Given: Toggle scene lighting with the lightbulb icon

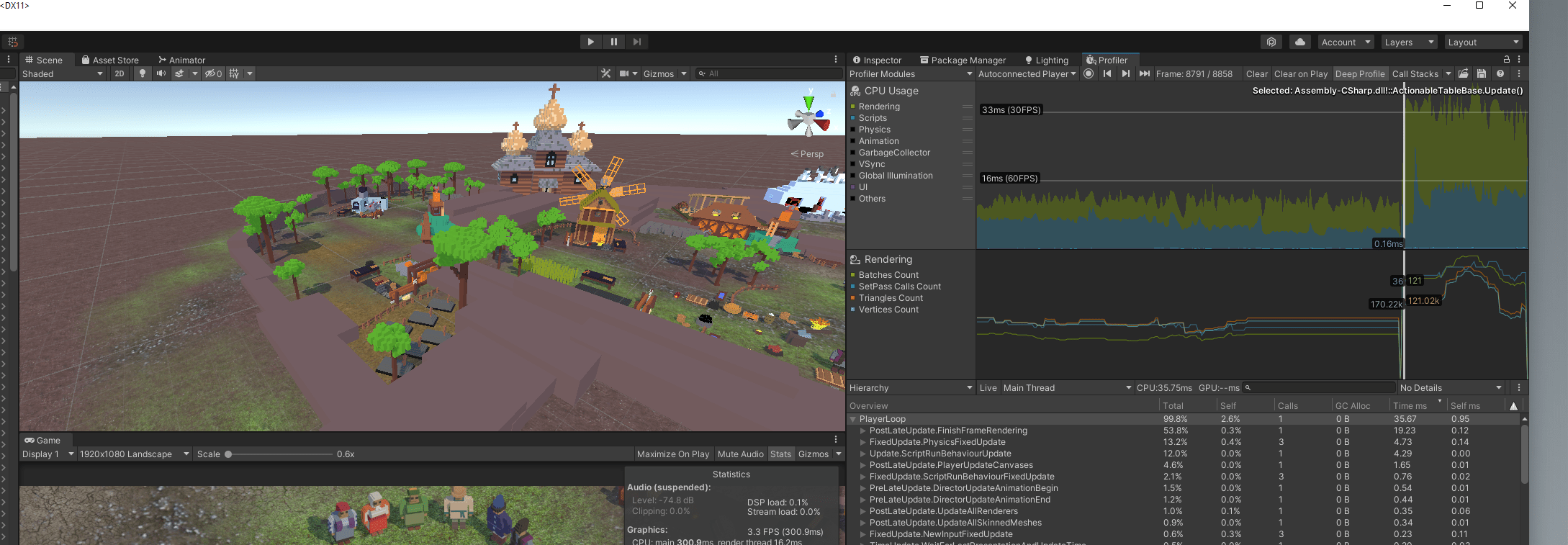Looking at the screenshot, I should pyautogui.click(x=143, y=73).
